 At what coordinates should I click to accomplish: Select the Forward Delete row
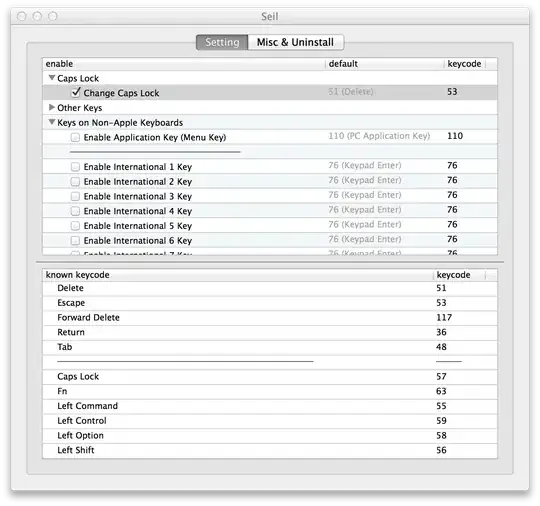click(270, 318)
